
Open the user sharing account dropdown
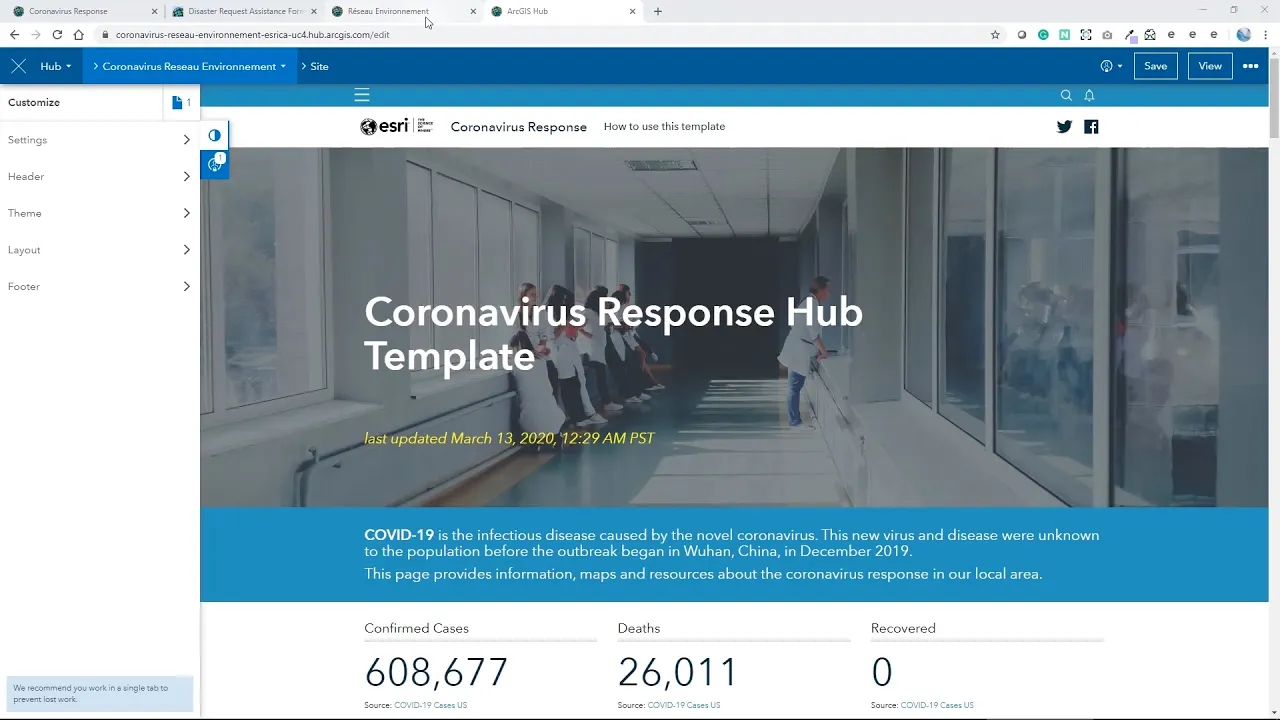(x=1111, y=66)
